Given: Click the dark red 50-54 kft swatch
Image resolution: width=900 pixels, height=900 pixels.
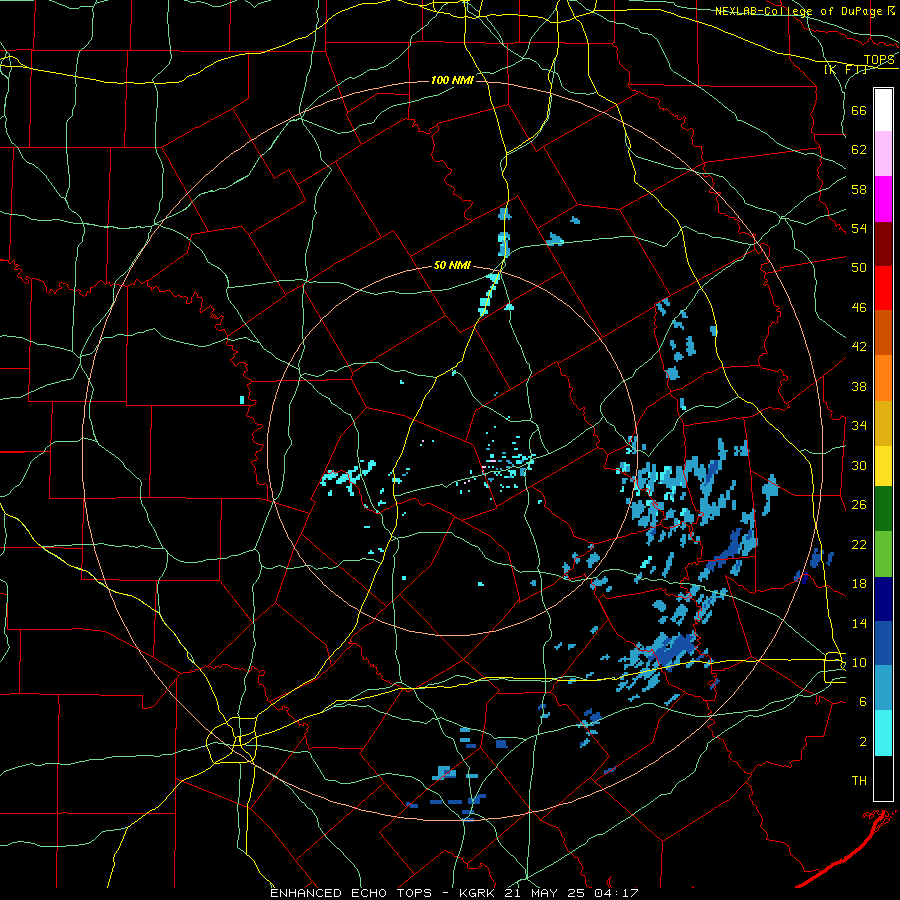Looking at the screenshot, I should point(883,244).
